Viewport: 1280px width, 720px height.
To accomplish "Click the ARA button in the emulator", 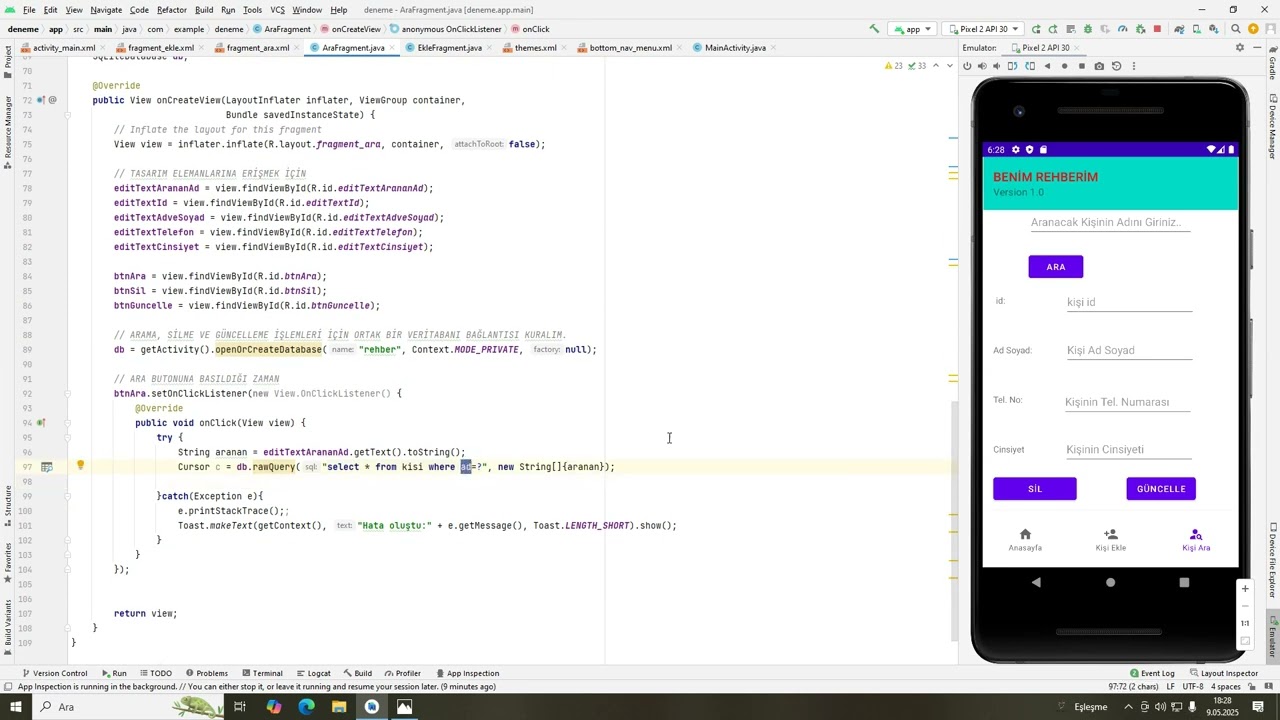I will click(1056, 267).
